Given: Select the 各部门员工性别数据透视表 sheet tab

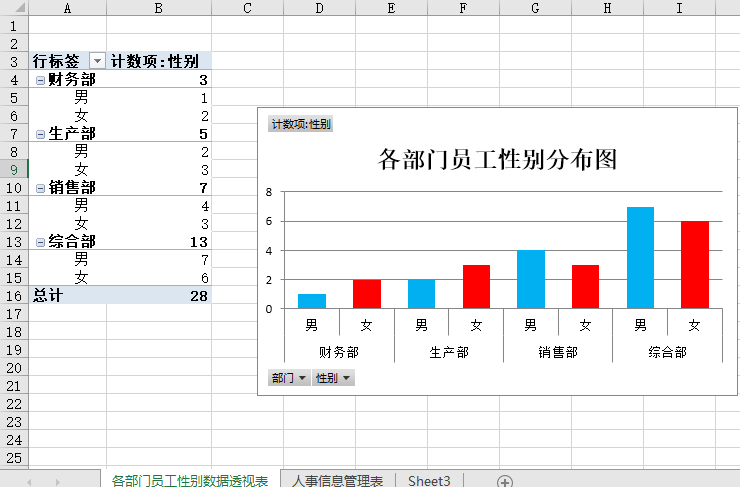Looking at the screenshot, I should coord(189,481).
